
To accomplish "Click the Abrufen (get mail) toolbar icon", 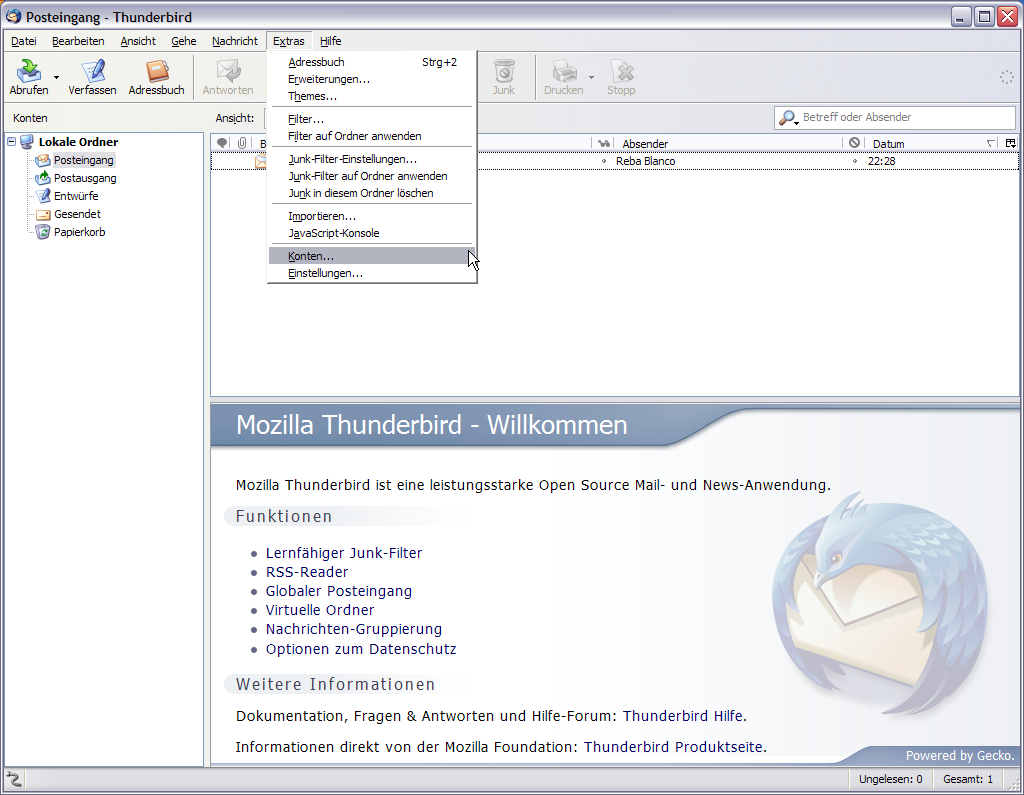I will [x=29, y=71].
